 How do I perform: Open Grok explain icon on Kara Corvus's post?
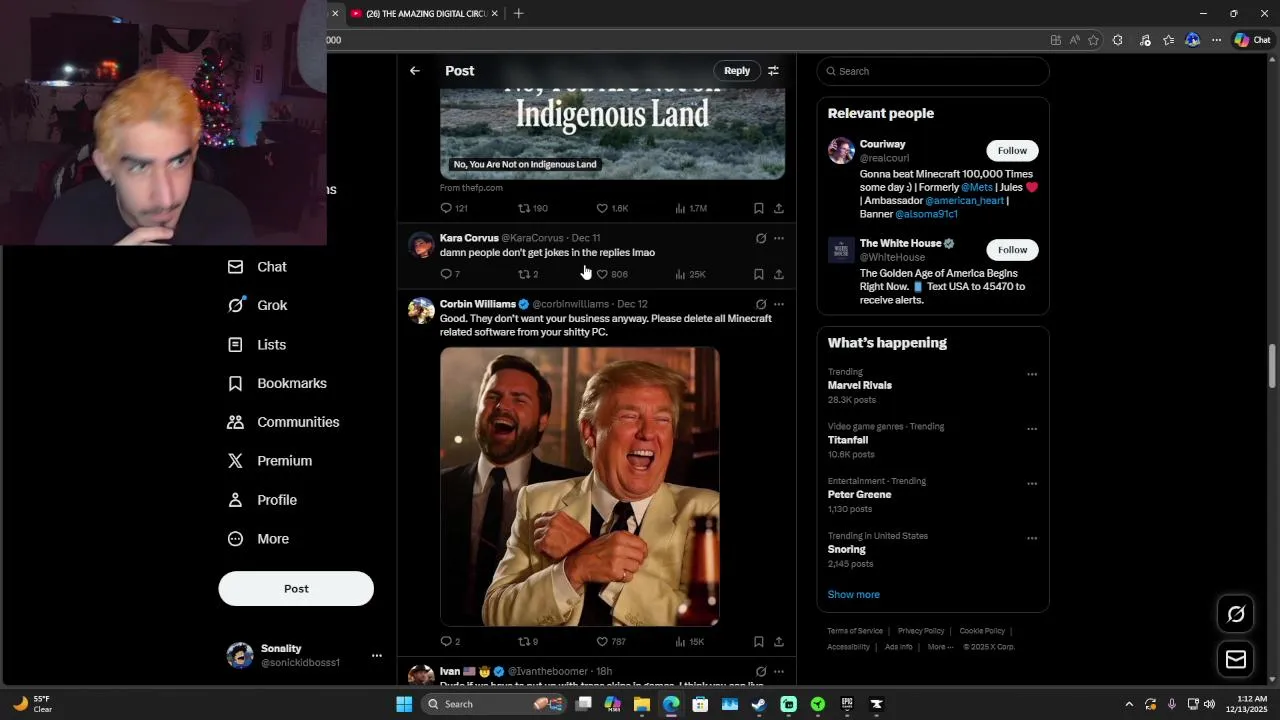[761, 238]
